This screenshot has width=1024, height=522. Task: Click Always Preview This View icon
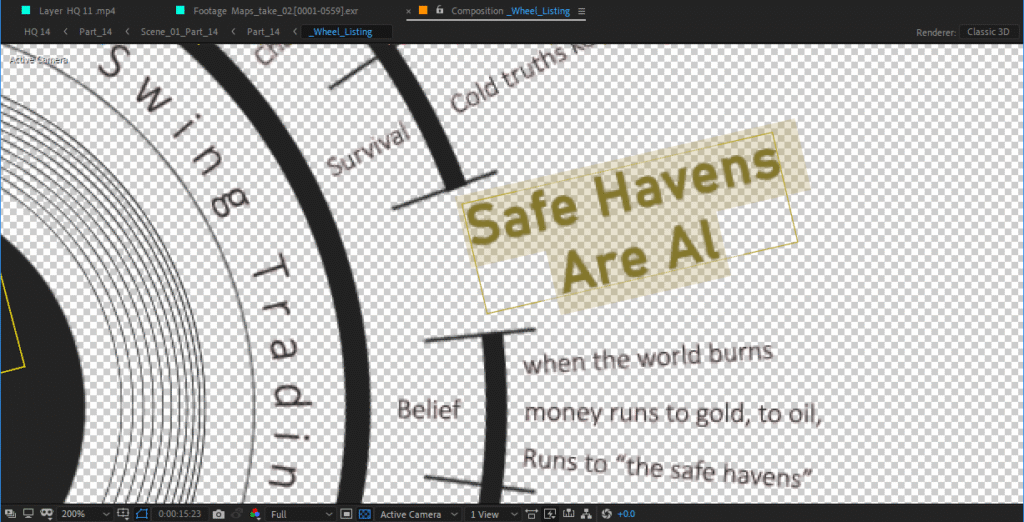point(9,514)
